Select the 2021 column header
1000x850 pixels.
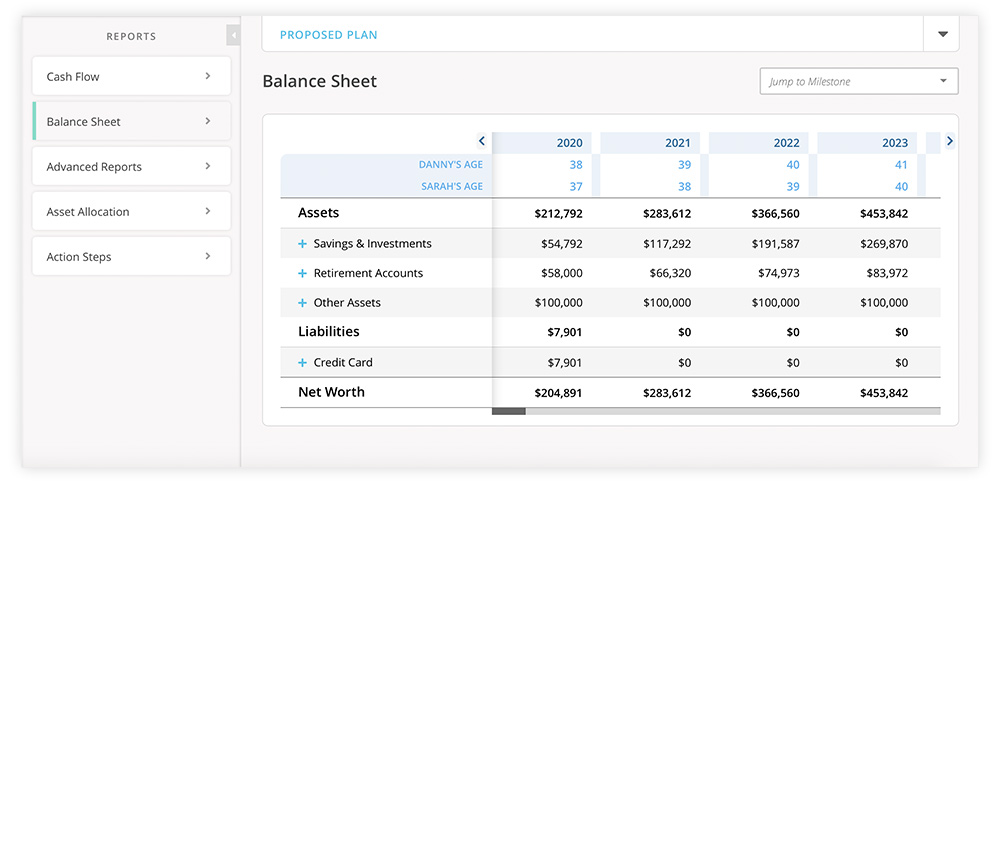pos(650,143)
